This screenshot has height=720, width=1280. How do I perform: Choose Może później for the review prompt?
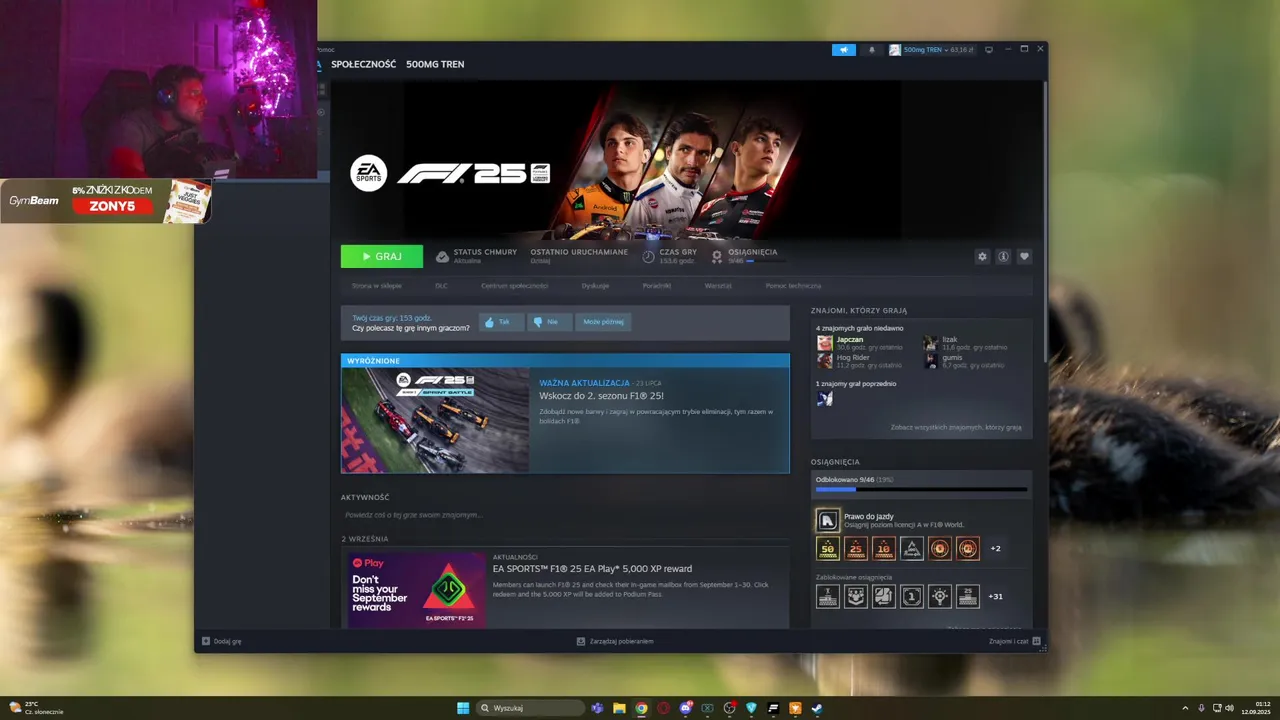click(603, 322)
